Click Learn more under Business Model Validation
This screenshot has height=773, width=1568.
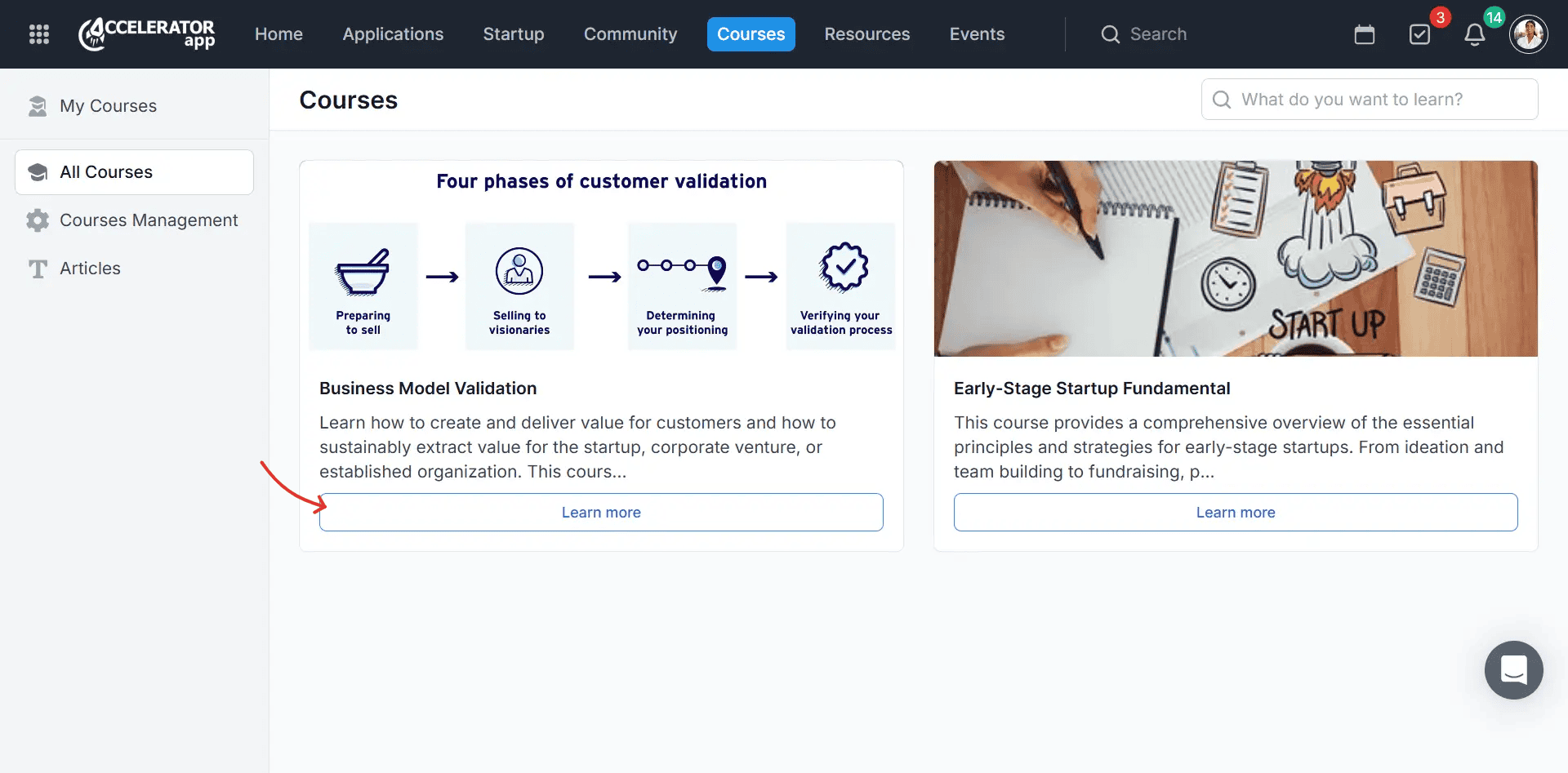(601, 512)
